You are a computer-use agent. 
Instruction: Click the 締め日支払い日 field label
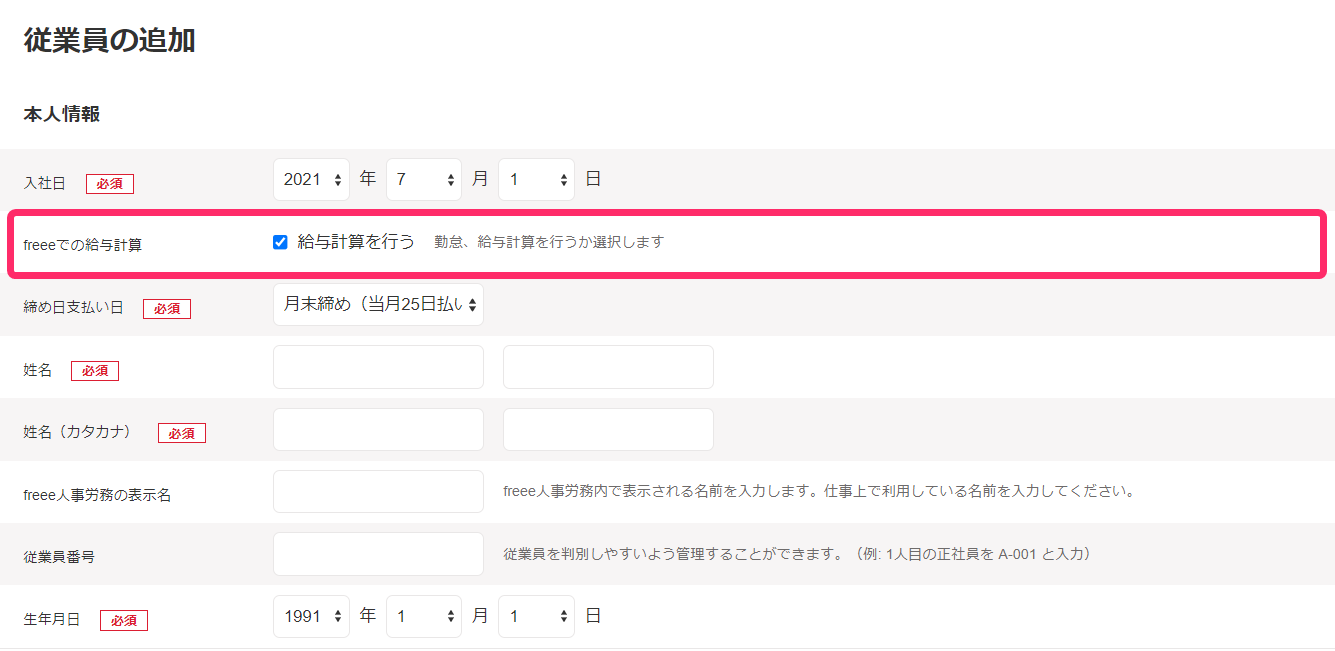point(73,308)
